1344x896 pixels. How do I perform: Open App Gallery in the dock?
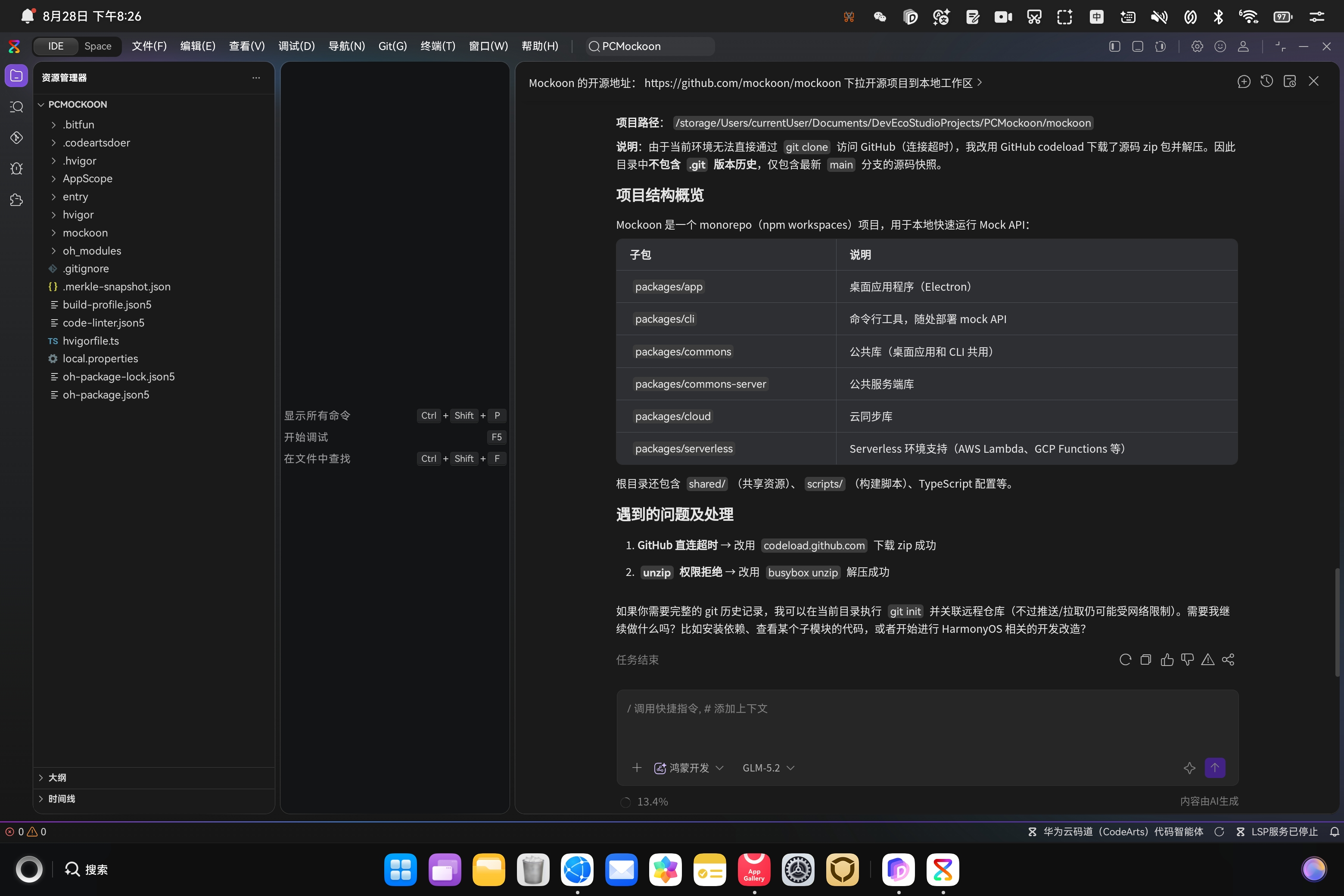click(x=754, y=870)
